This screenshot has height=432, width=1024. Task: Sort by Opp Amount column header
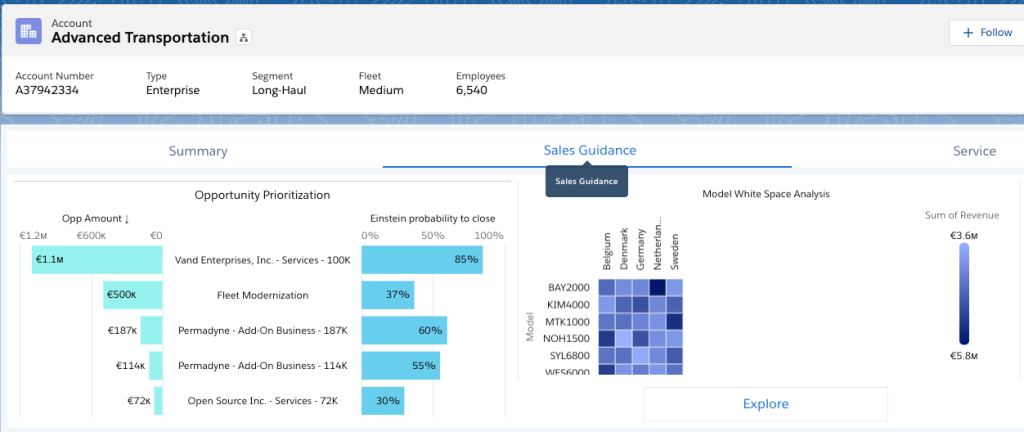96,219
